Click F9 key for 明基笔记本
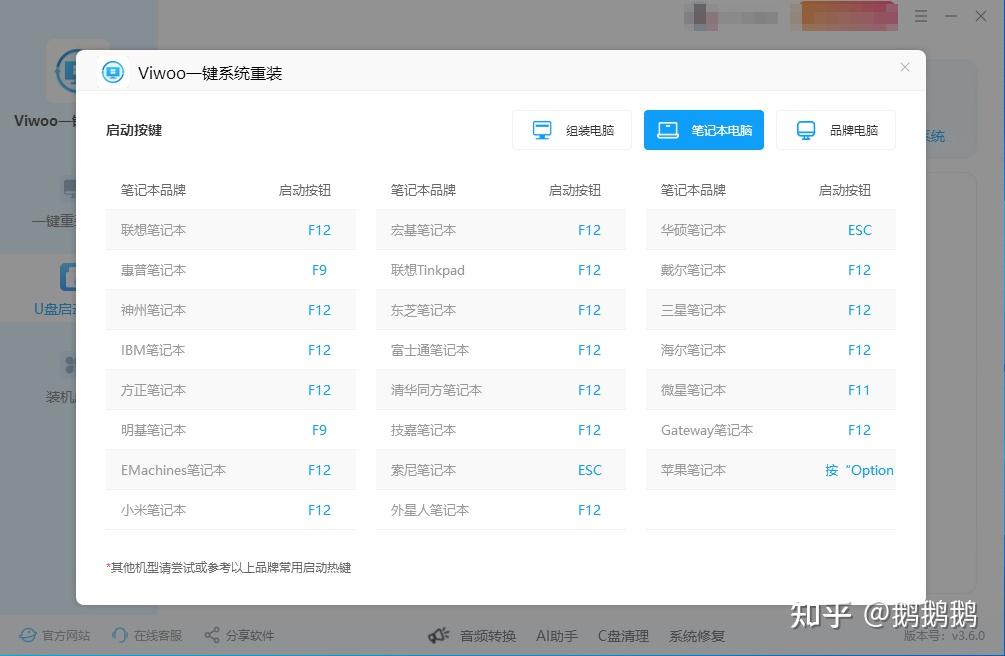This screenshot has height=656, width=1005. [319, 430]
